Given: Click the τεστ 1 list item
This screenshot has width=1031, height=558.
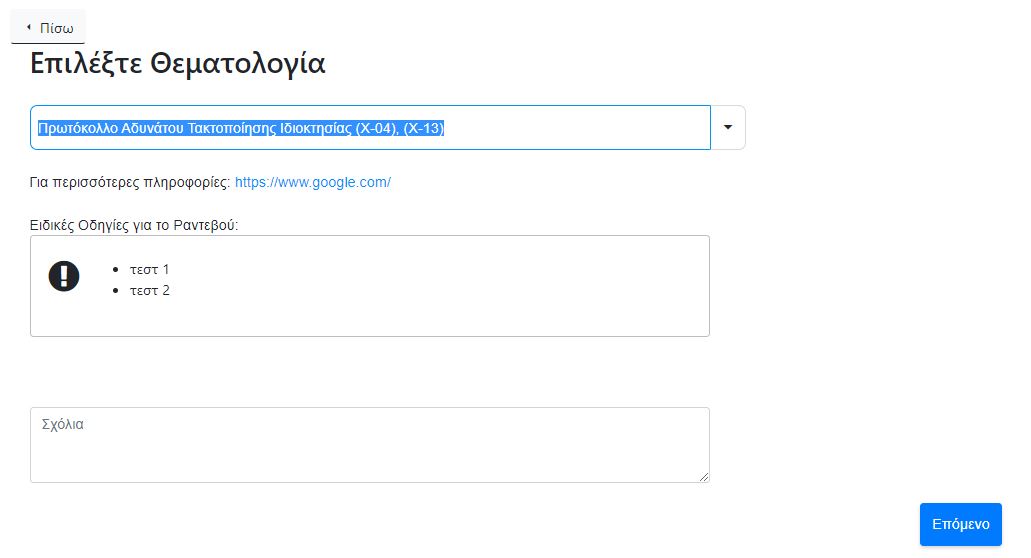Looking at the screenshot, I should tap(149, 269).
